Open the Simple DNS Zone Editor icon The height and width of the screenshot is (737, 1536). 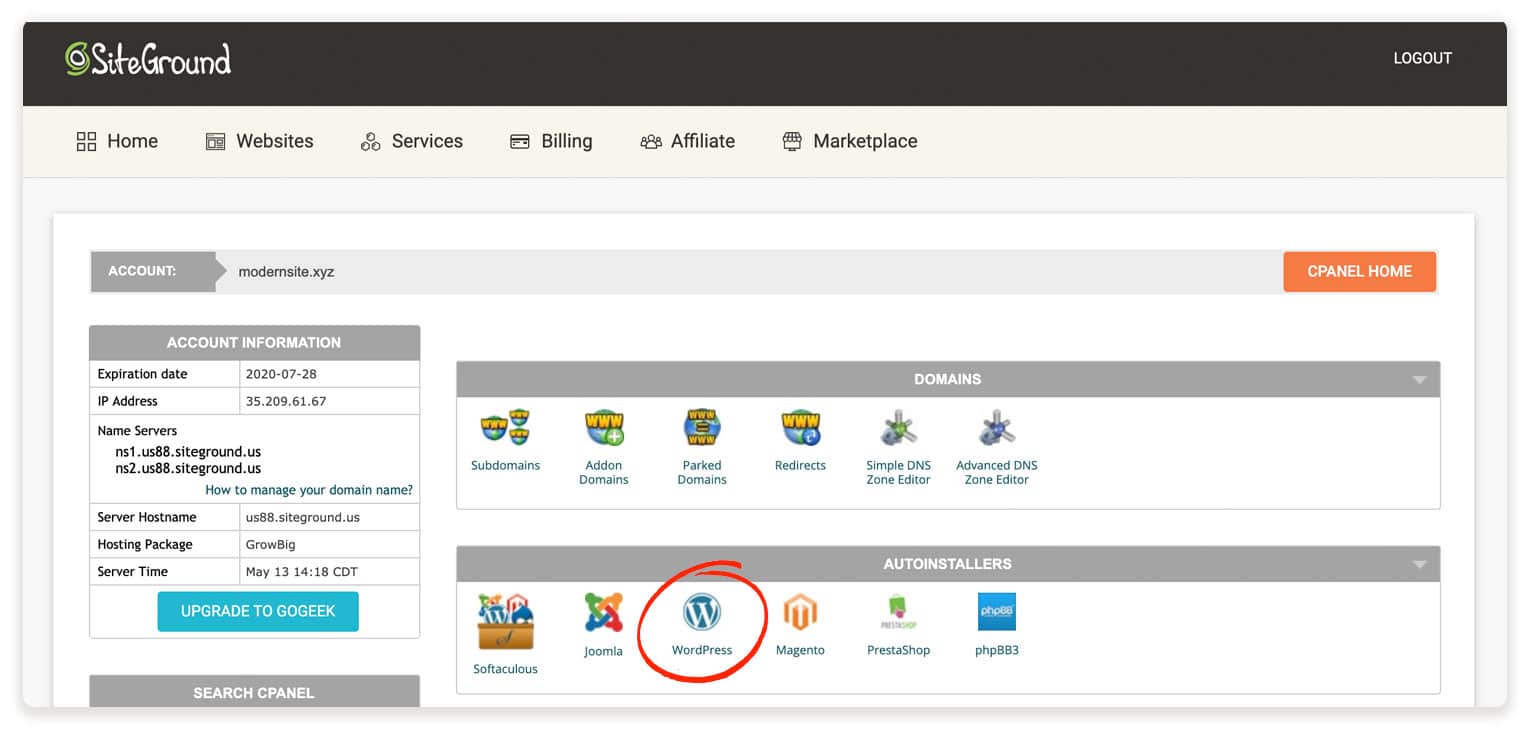898,428
